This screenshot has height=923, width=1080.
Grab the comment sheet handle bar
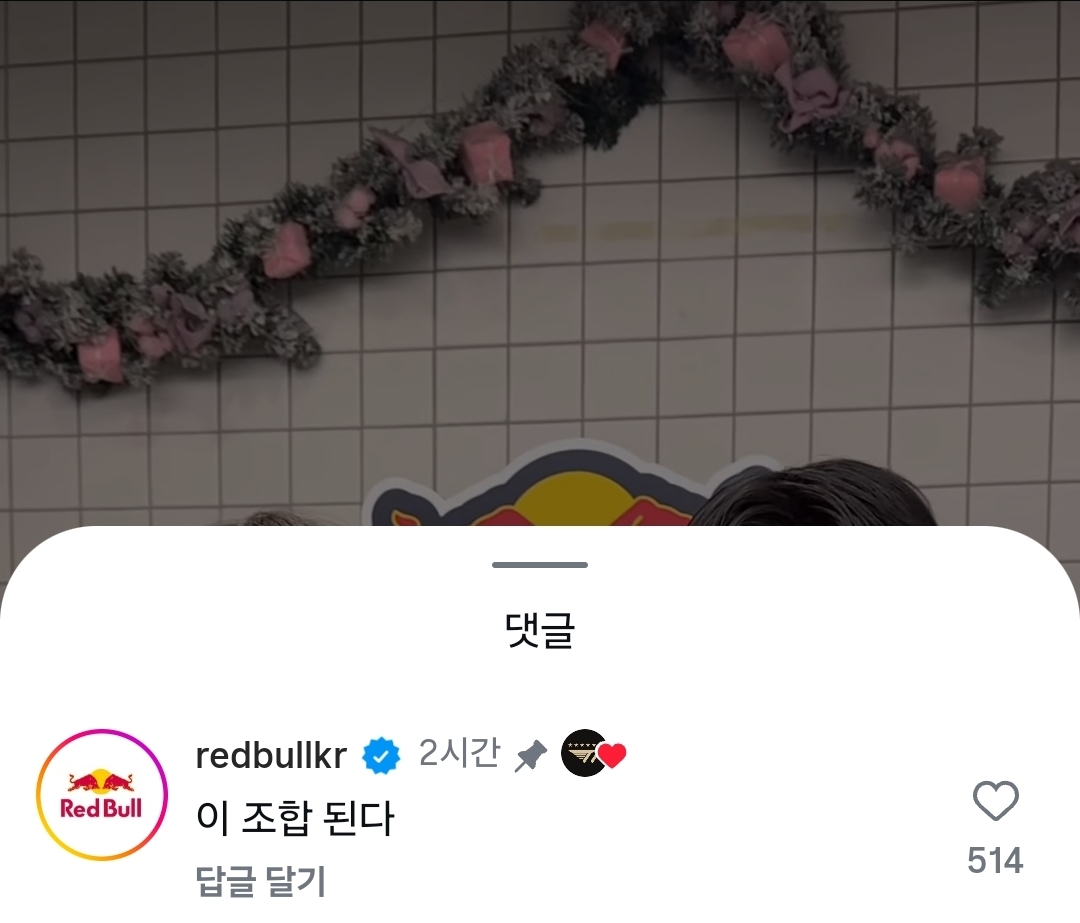[x=540, y=565]
